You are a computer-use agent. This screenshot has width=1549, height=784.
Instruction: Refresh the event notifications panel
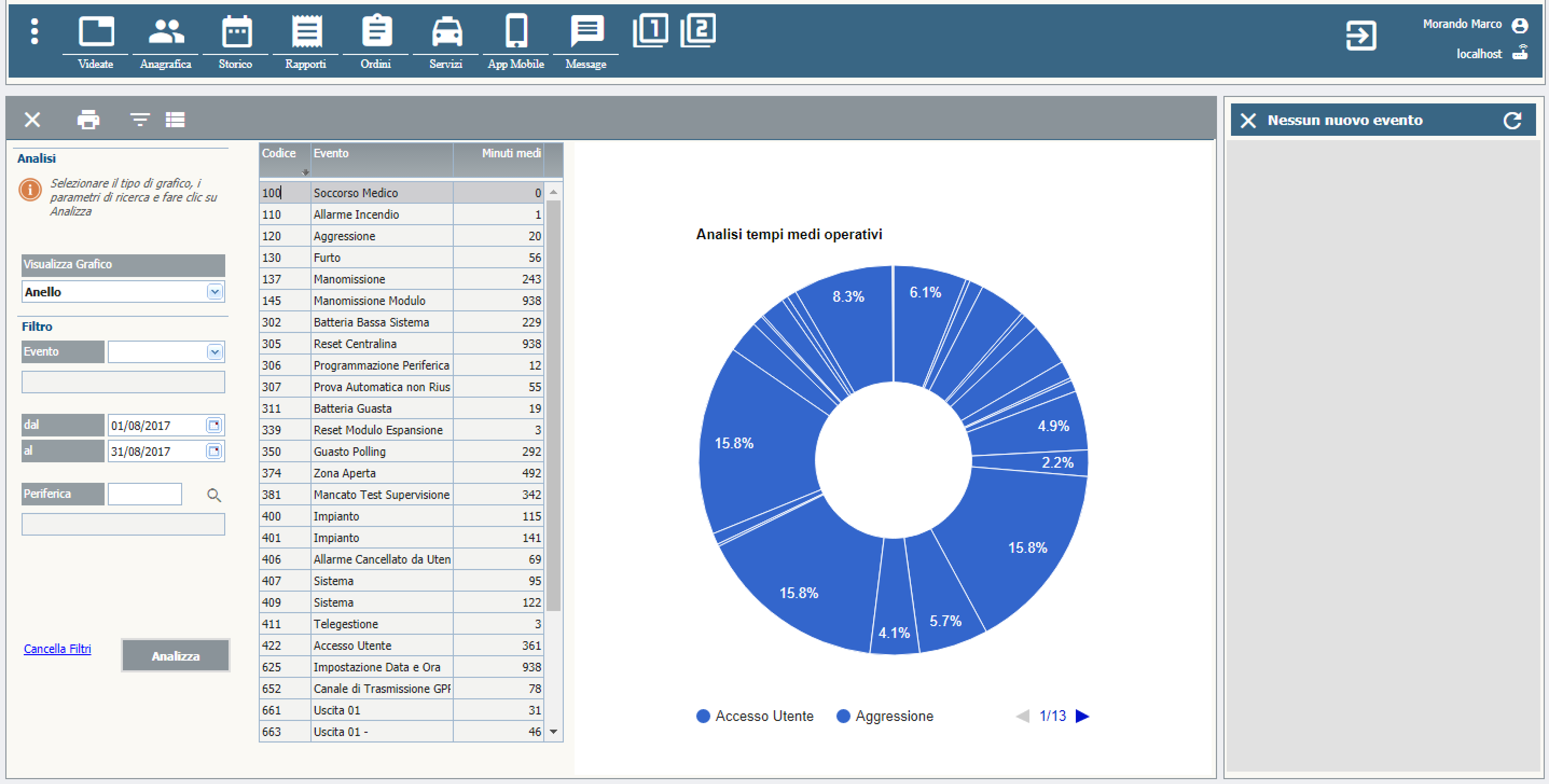coord(1512,120)
